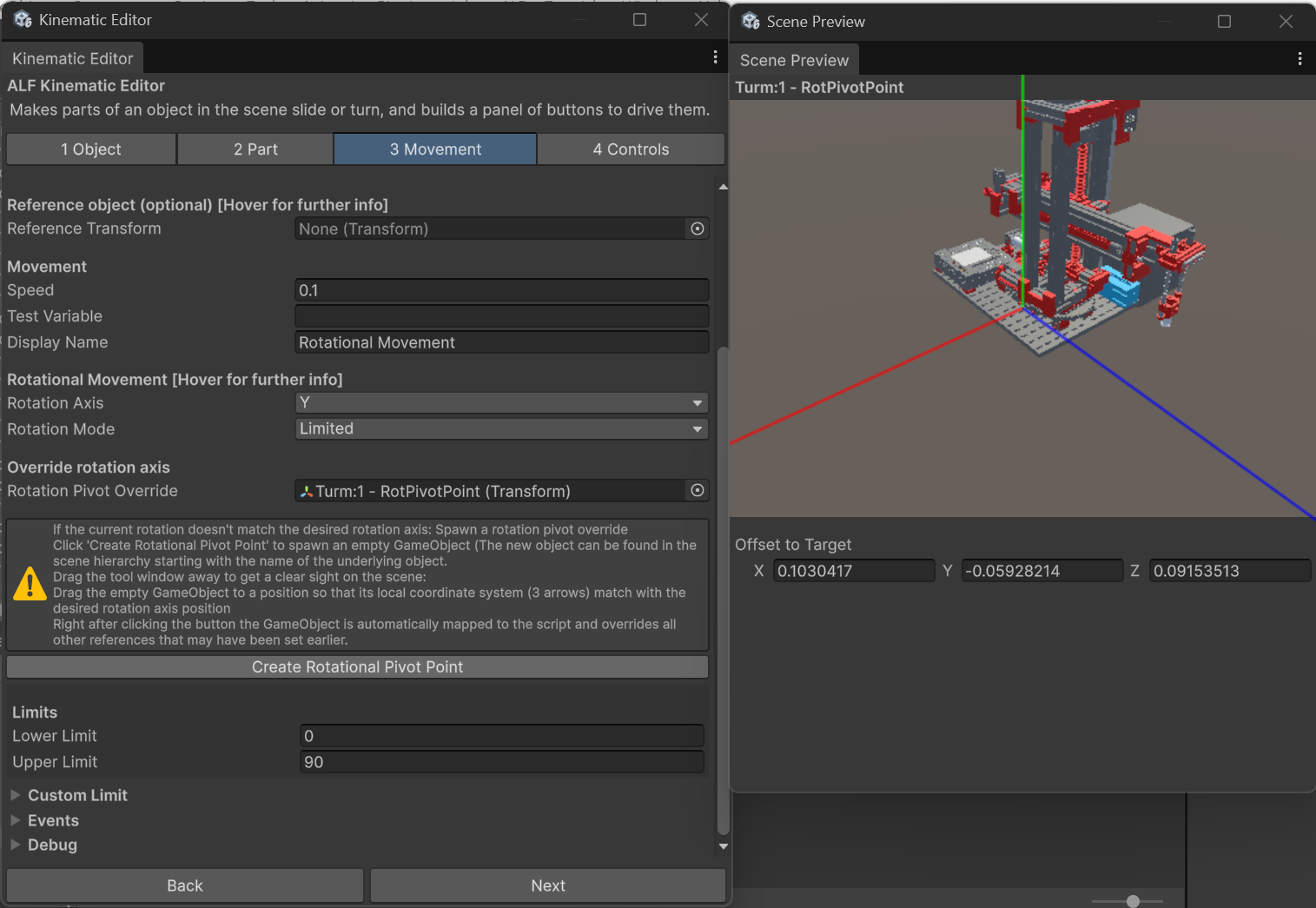Click the scroll-down arrow of the editor scrollbar

tap(724, 846)
